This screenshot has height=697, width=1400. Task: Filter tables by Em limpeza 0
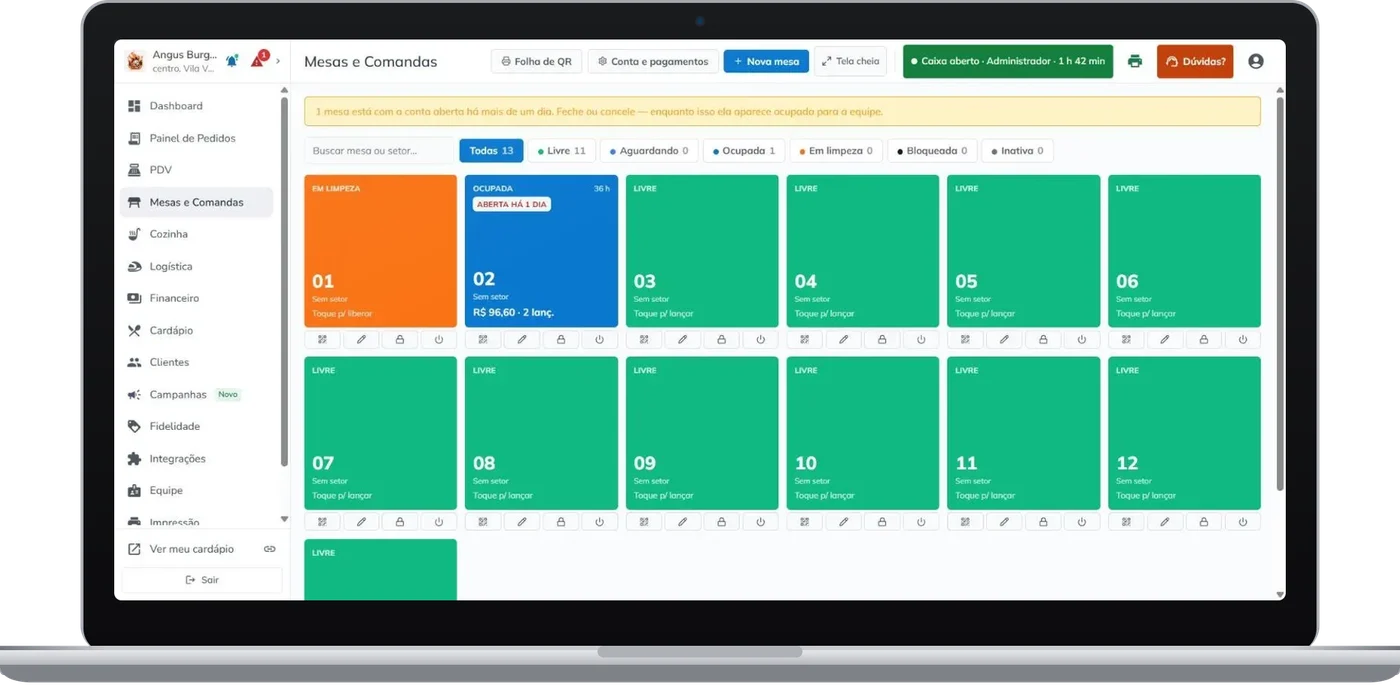click(x=836, y=151)
